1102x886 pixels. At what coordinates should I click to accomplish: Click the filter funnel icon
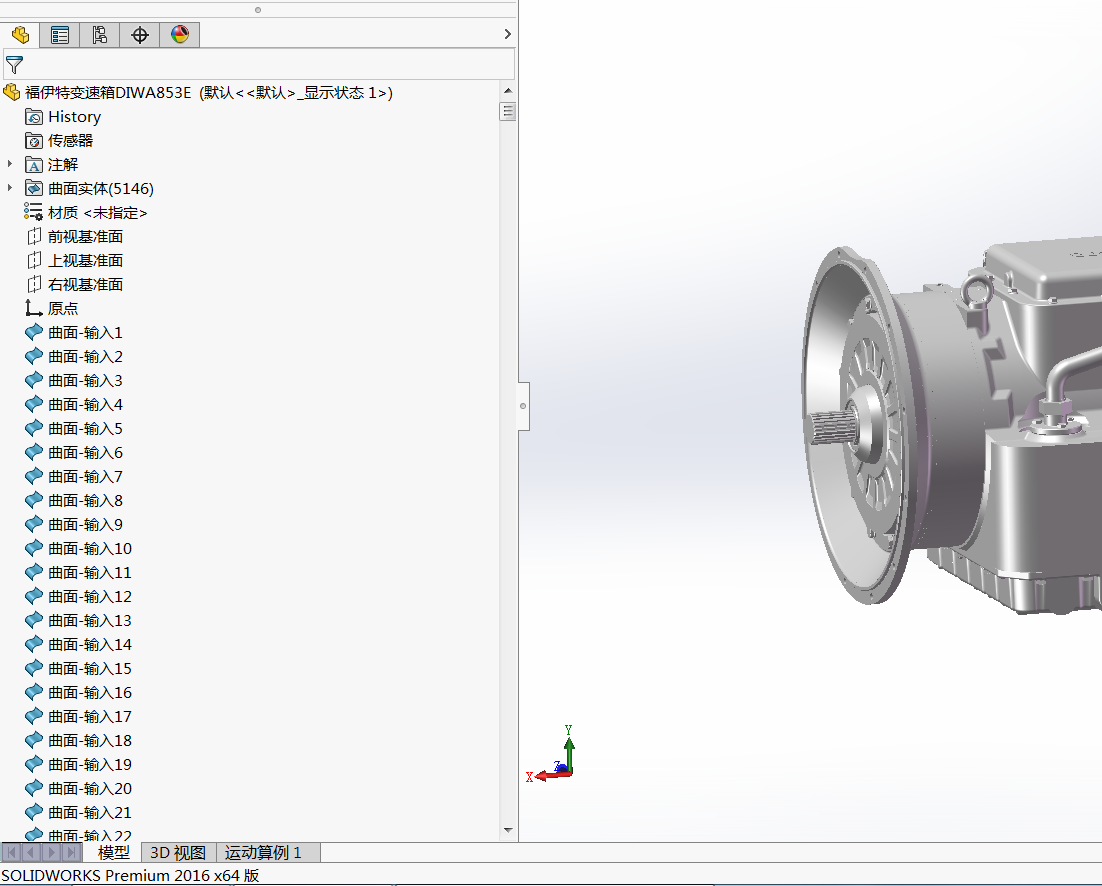(14, 65)
